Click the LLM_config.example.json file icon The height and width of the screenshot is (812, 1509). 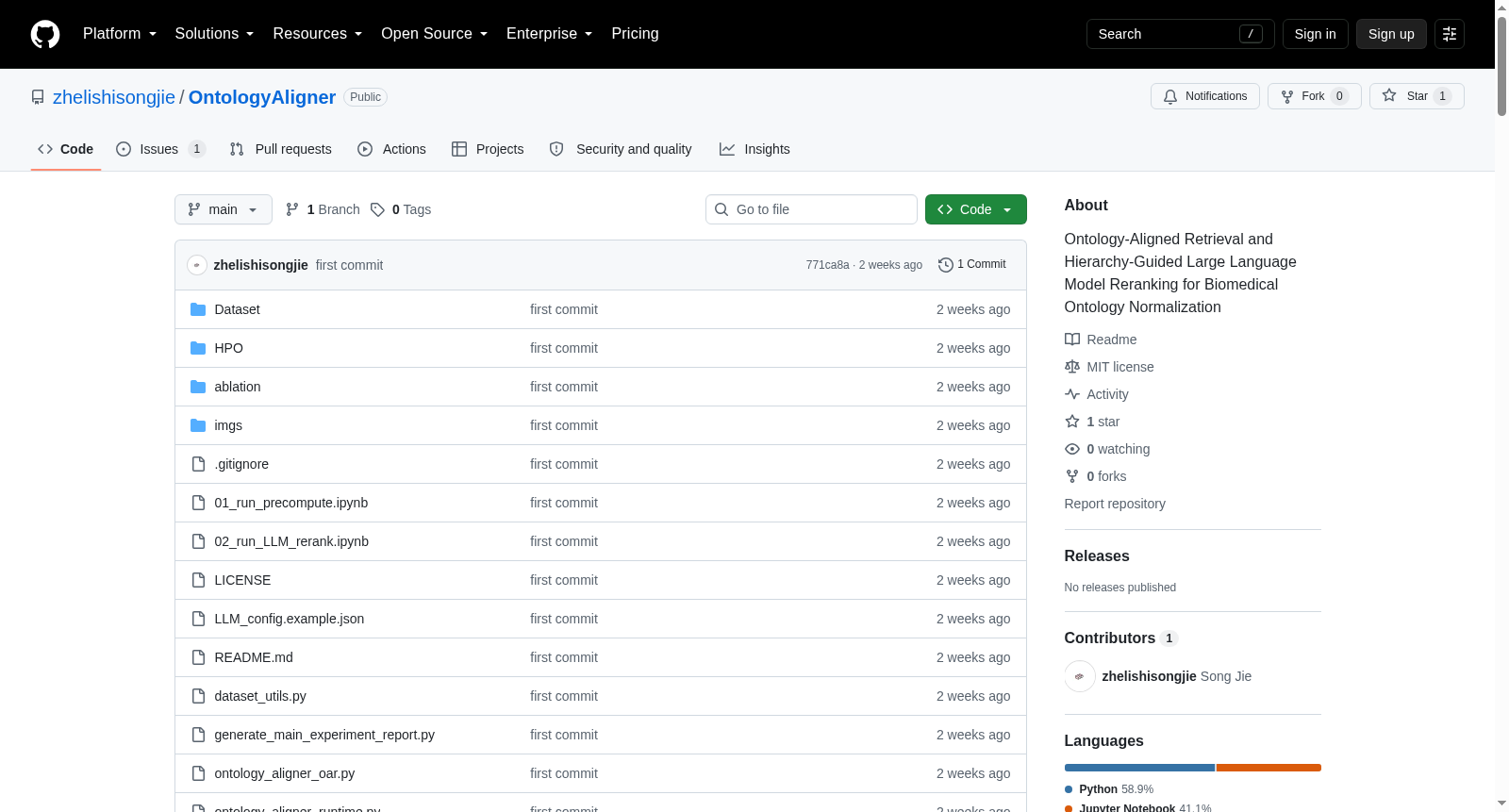[x=198, y=619]
